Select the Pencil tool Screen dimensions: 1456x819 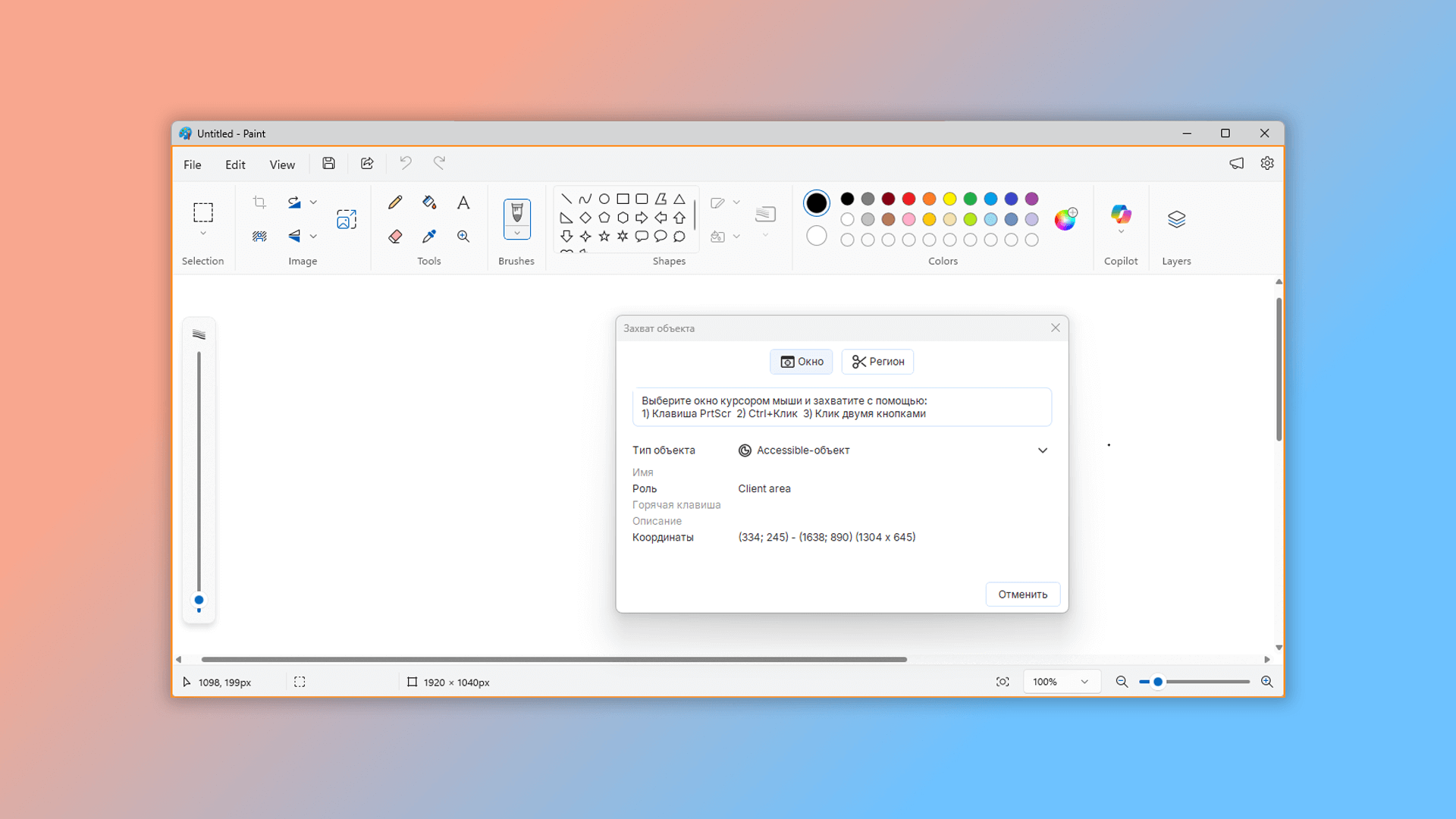(395, 202)
